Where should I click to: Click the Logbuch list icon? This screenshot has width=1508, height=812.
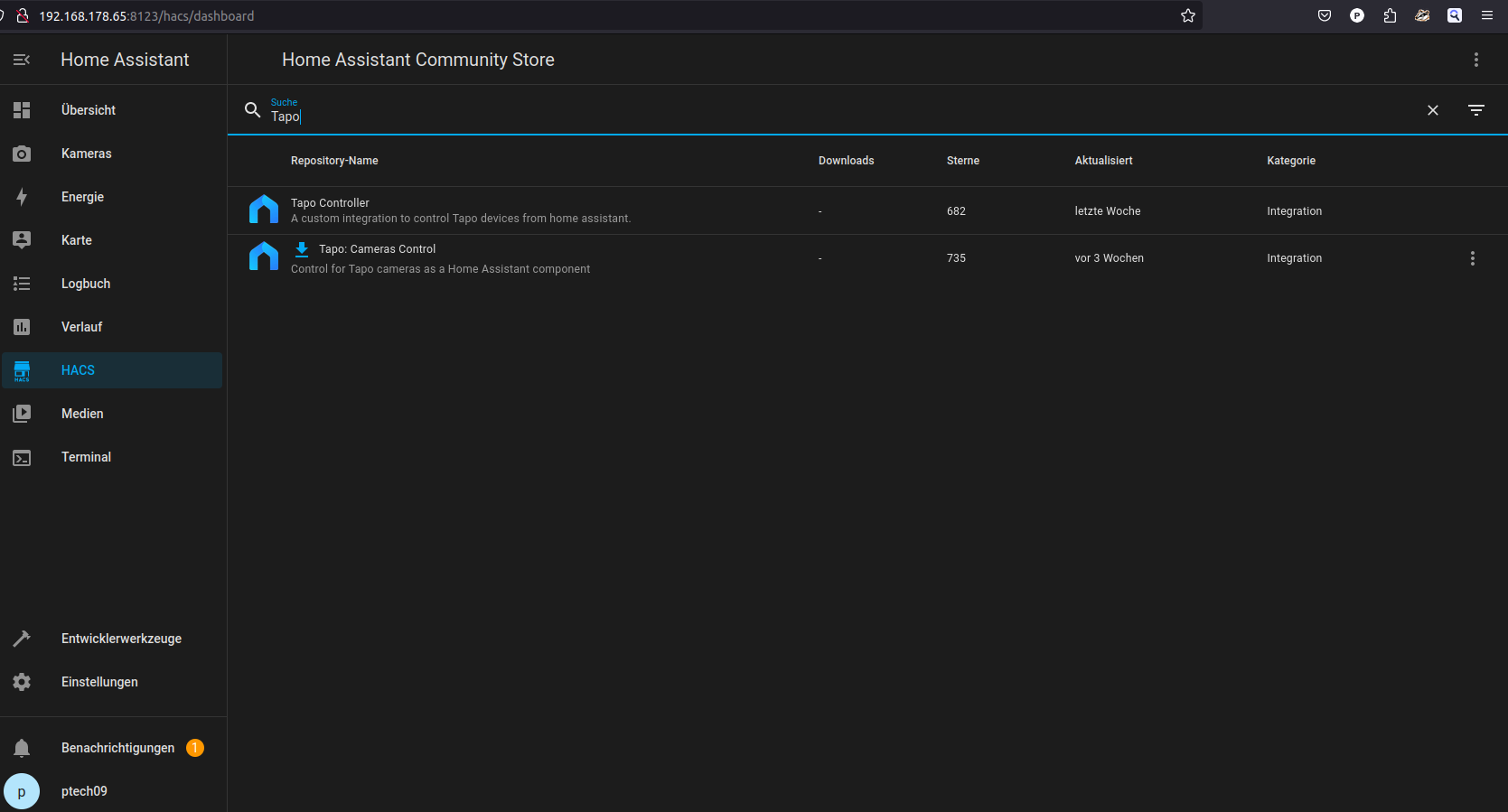(x=22, y=284)
